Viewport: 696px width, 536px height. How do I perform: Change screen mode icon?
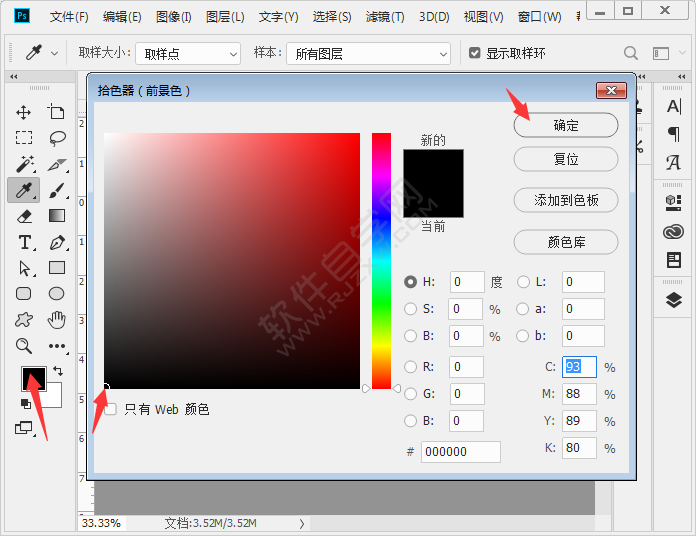tap(24, 428)
